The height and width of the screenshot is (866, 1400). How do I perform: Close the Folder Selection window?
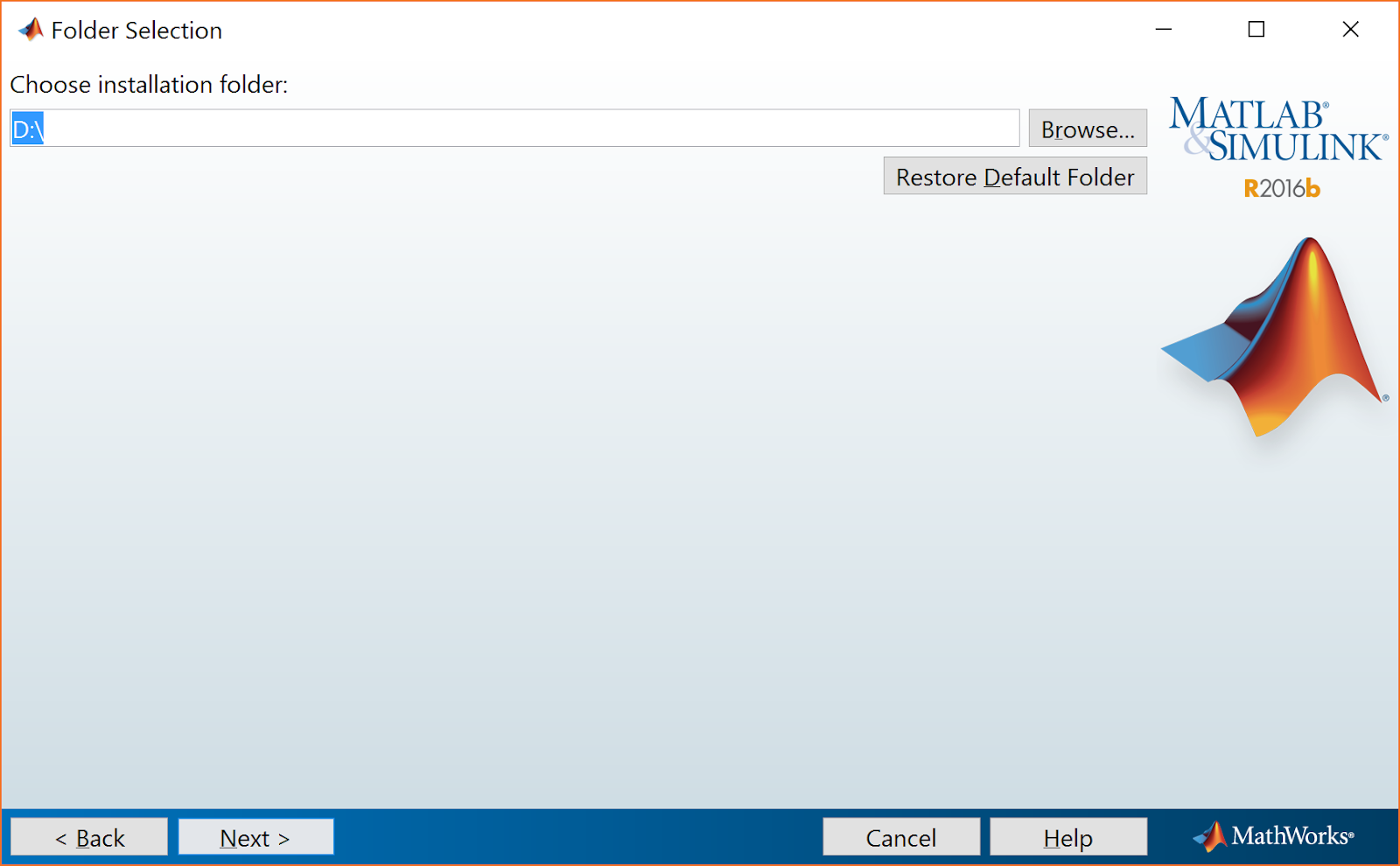click(1350, 30)
